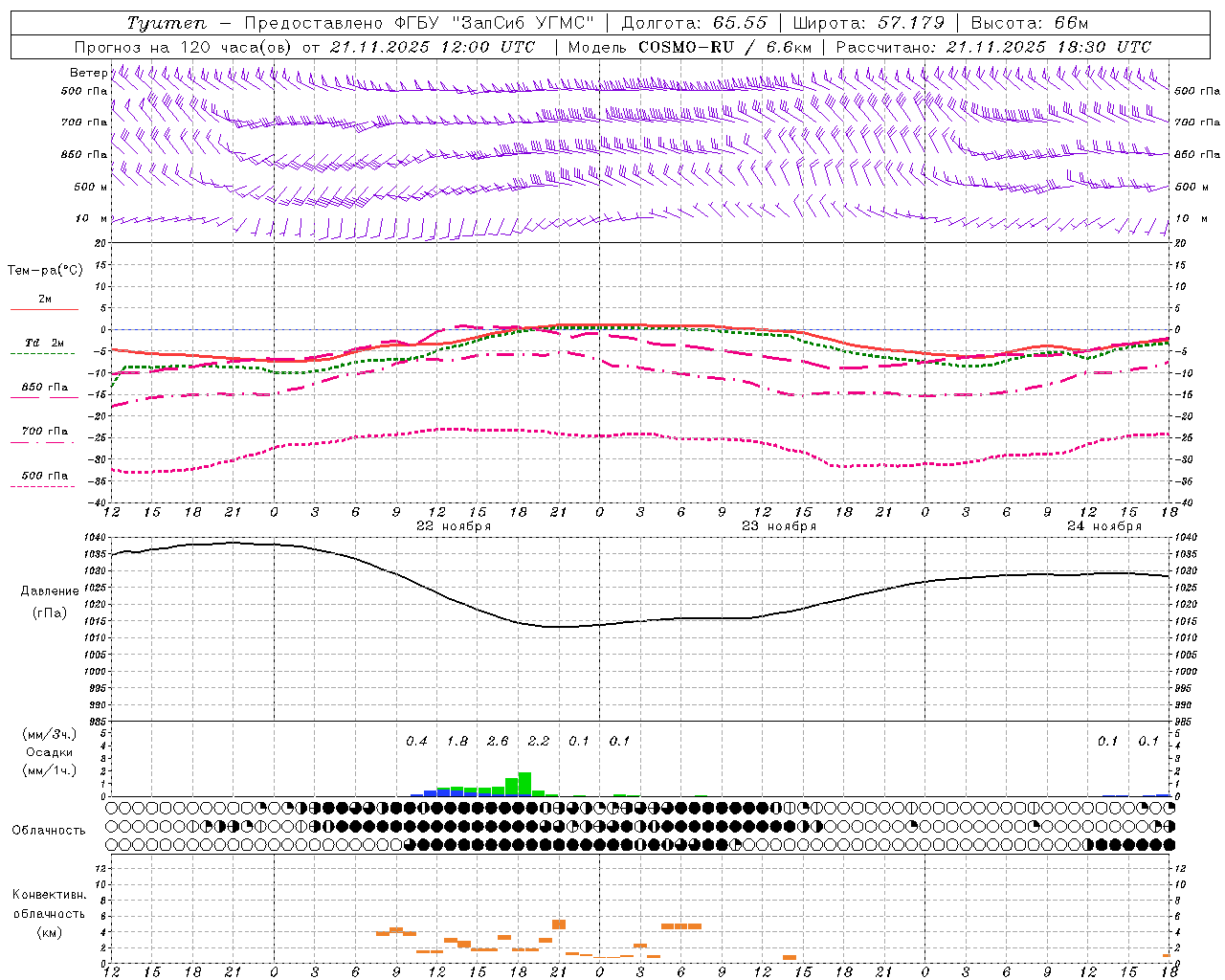
Task: Click the 'Ветер' wind panel label
Action: pos(88,73)
